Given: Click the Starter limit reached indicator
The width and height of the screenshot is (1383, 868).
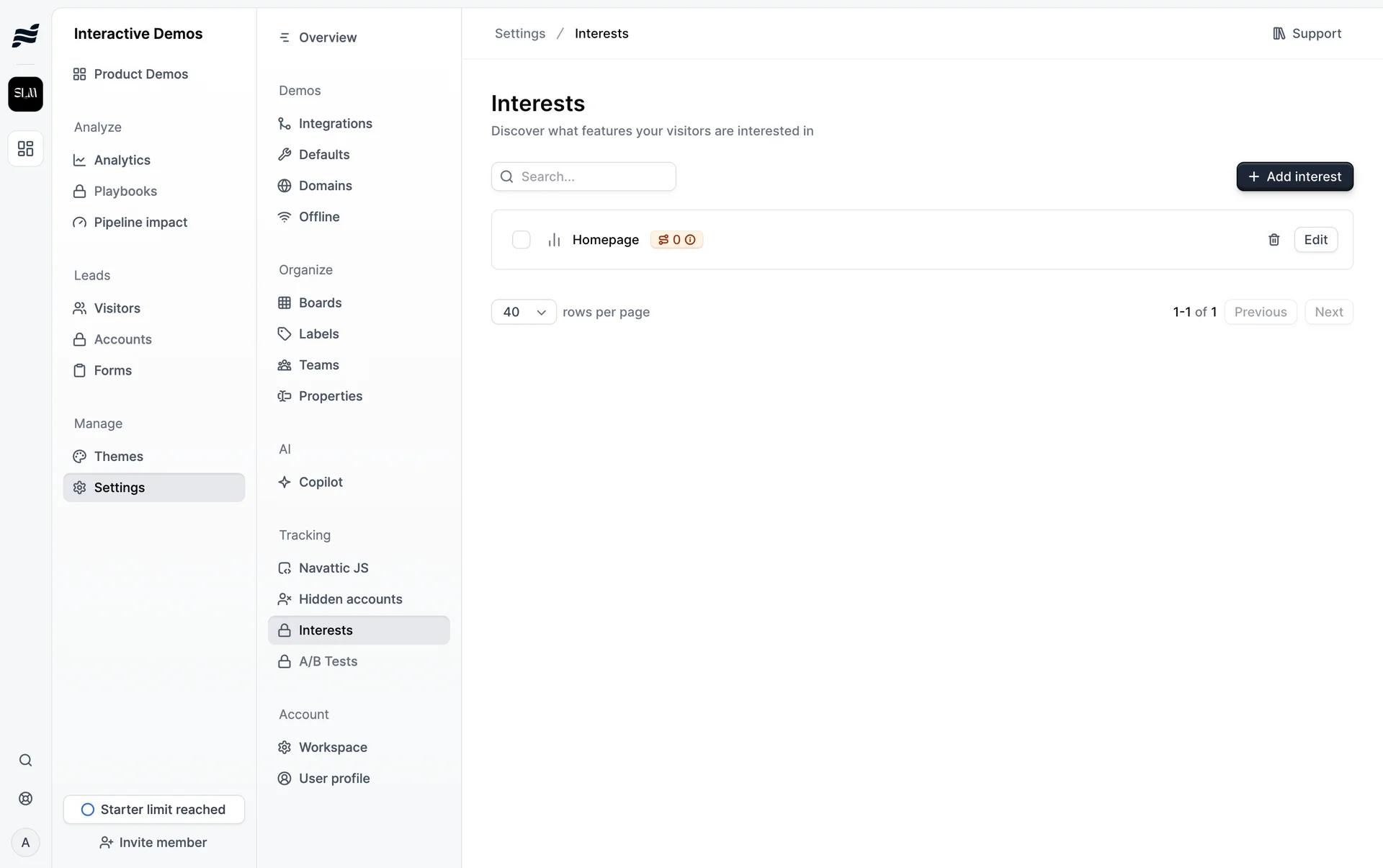Looking at the screenshot, I should [154, 810].
